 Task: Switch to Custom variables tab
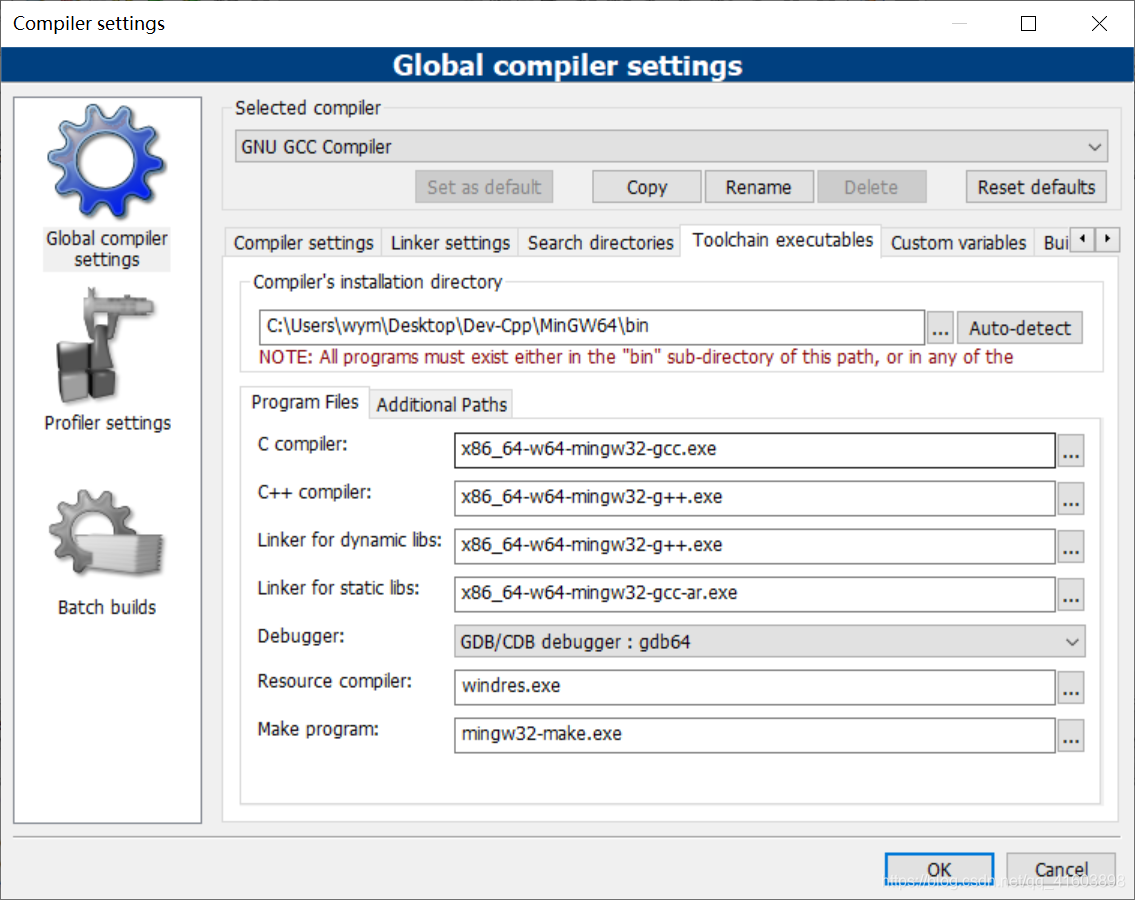point(958,243)
